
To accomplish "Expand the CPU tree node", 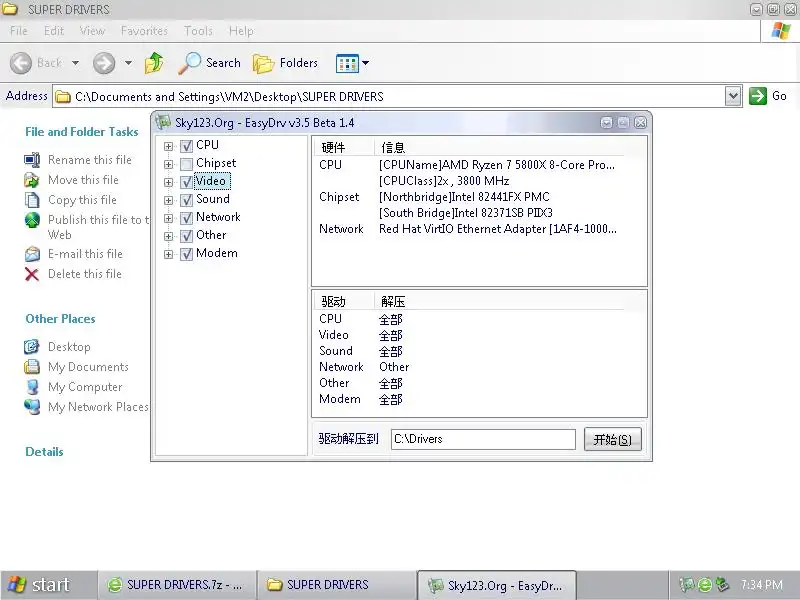I will tap(168, 146).
